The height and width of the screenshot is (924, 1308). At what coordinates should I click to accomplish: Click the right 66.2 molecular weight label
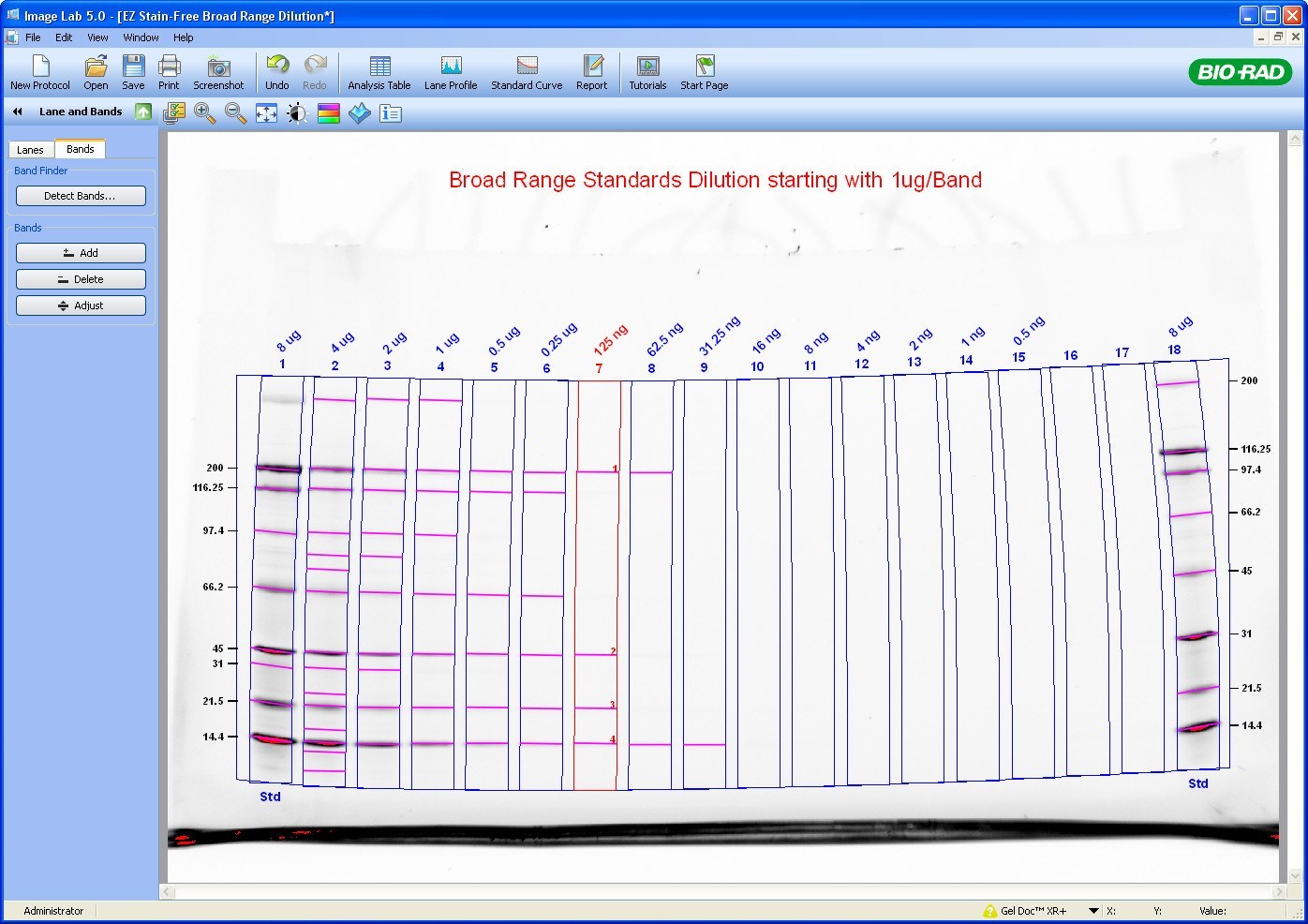tap(1251, 512)
